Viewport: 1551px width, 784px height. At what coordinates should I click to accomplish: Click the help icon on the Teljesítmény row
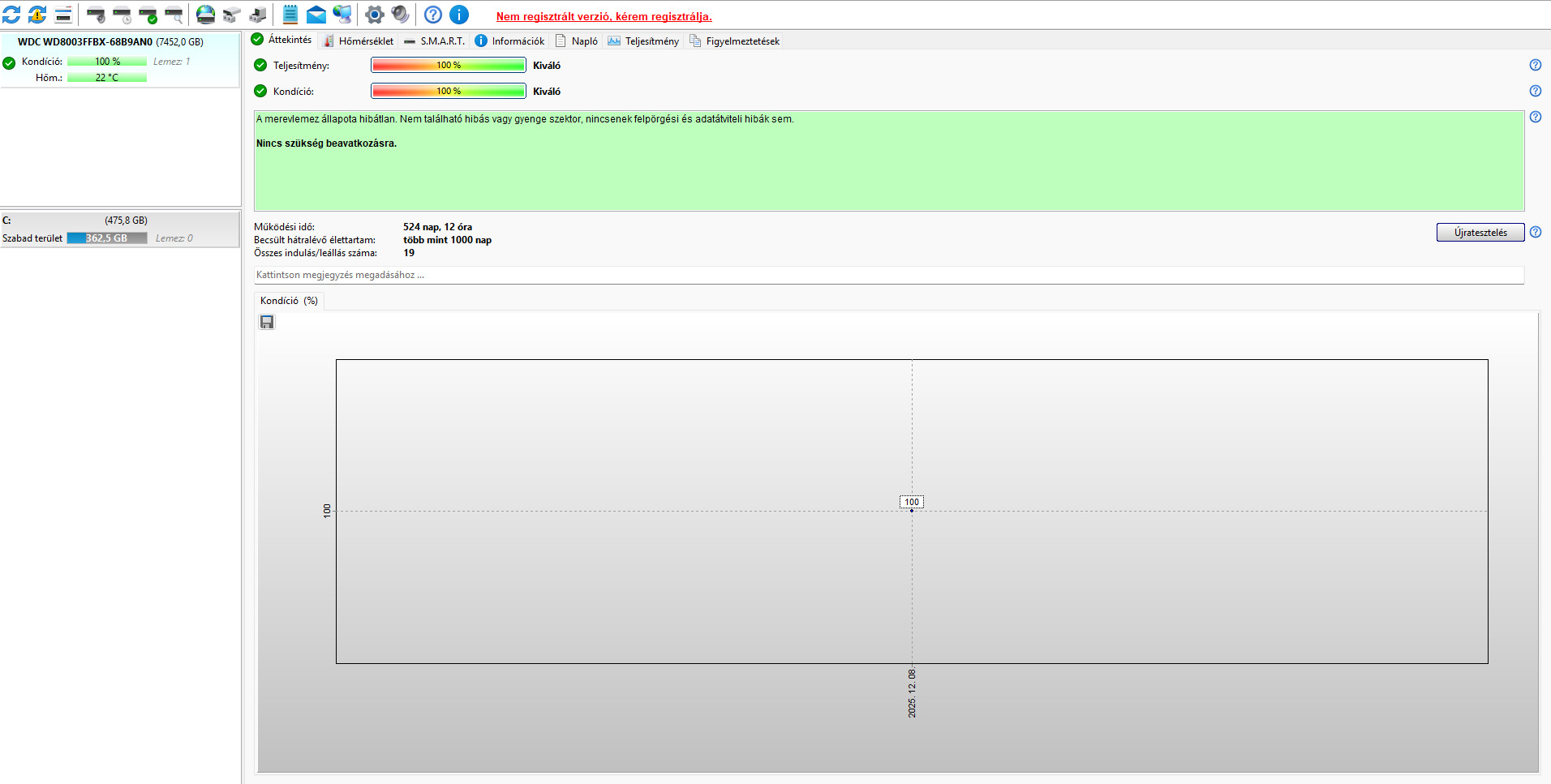point(1536,65)
